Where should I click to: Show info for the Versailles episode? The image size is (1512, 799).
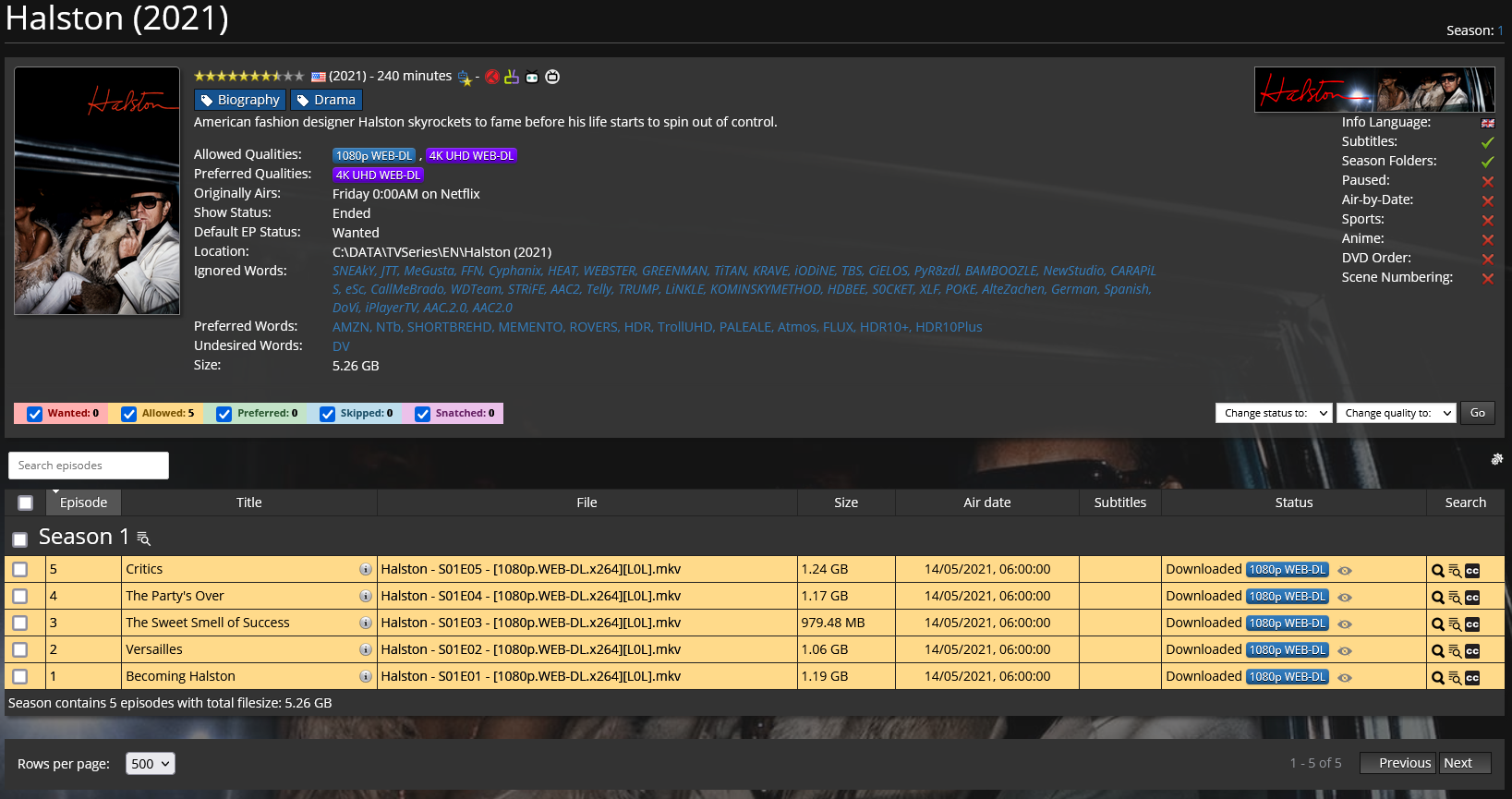click(x=366, y=650)
